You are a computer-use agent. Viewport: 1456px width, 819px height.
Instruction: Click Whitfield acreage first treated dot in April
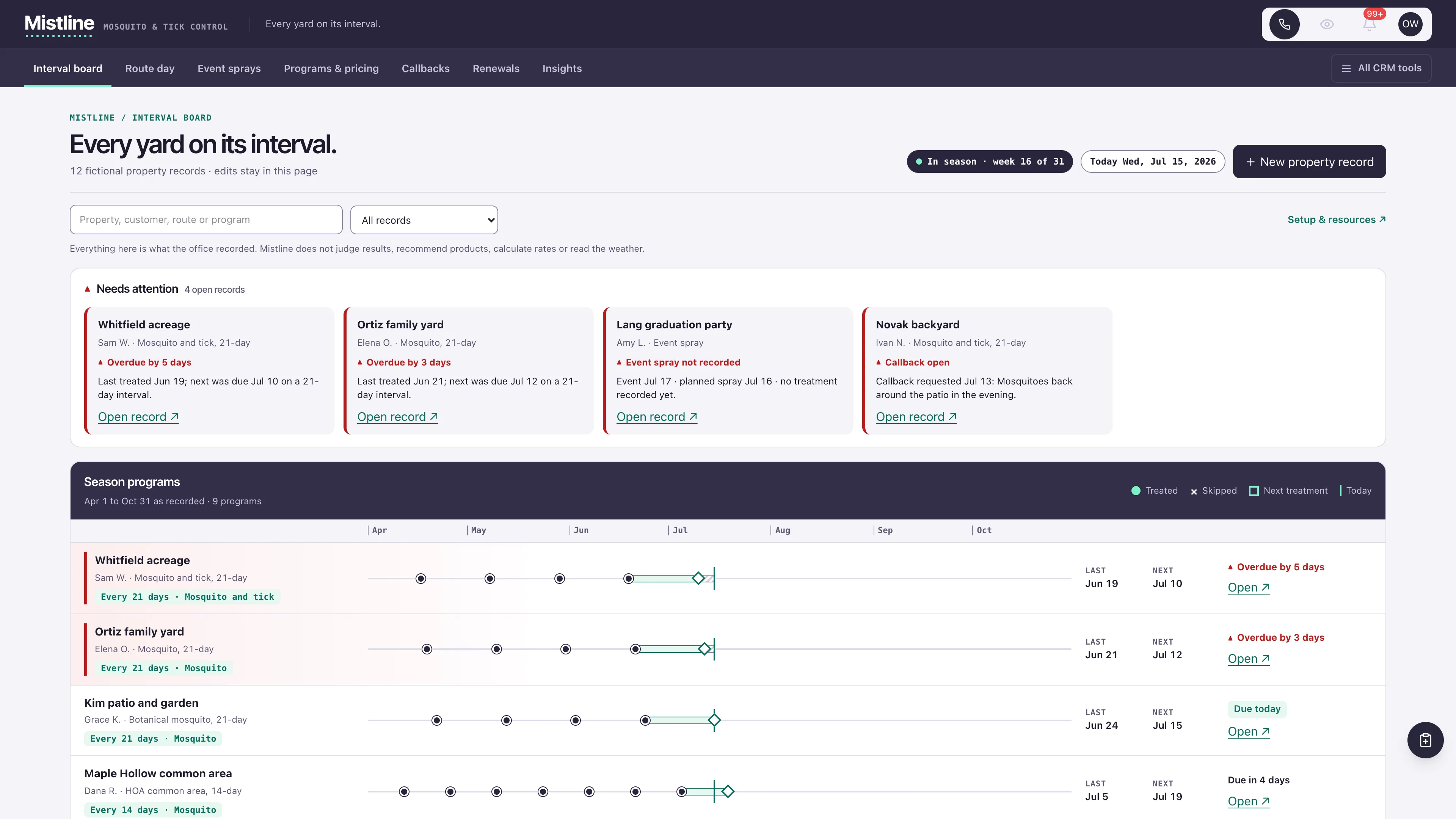point(420,578)
